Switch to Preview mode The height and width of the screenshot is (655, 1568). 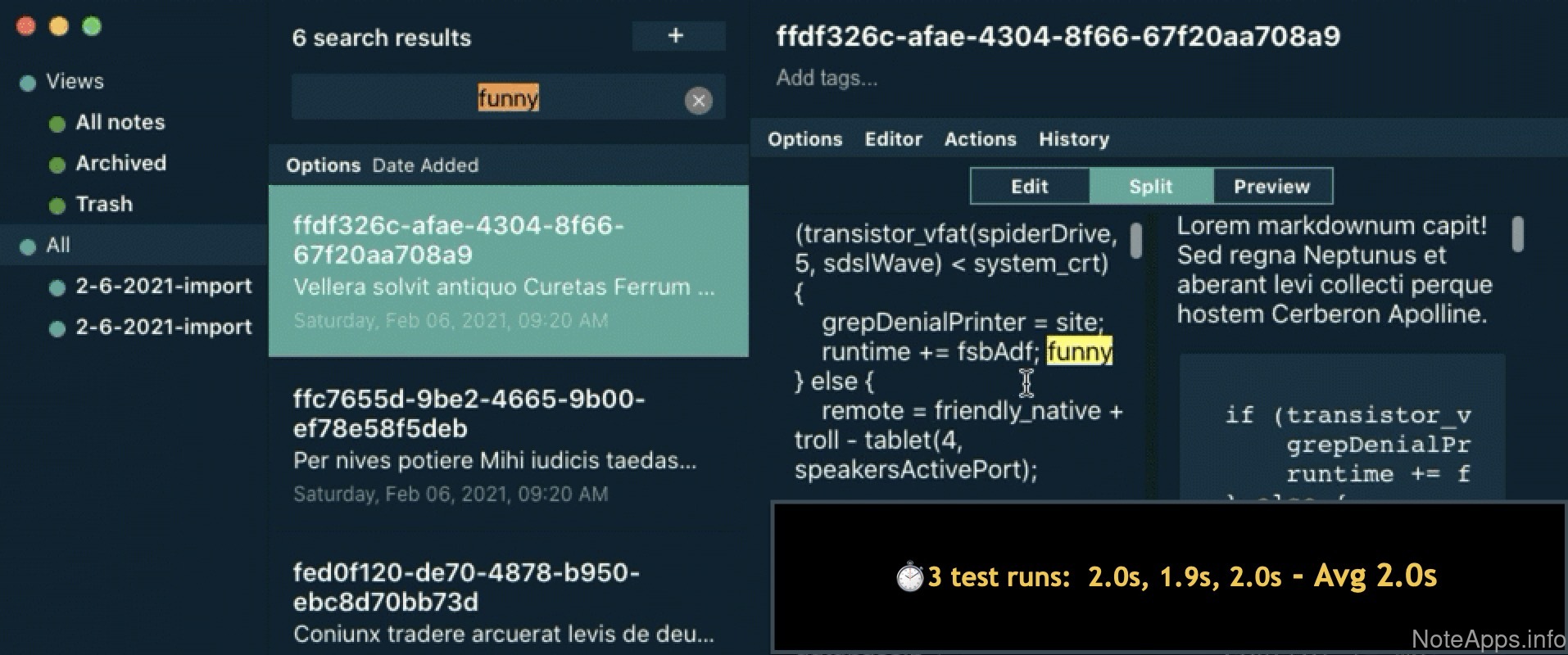(1271, 187)
